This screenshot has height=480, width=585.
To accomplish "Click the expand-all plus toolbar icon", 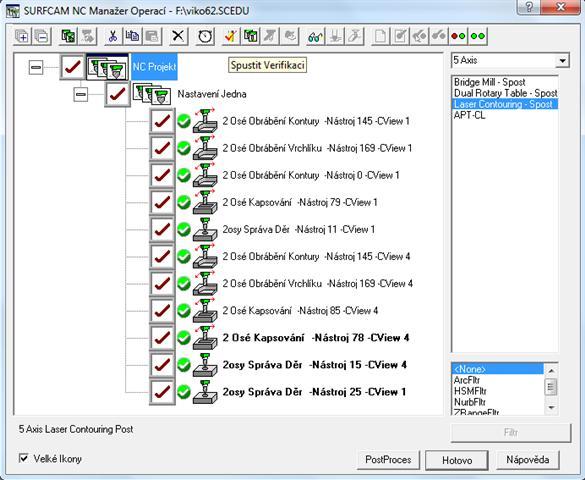I will 22,36.
